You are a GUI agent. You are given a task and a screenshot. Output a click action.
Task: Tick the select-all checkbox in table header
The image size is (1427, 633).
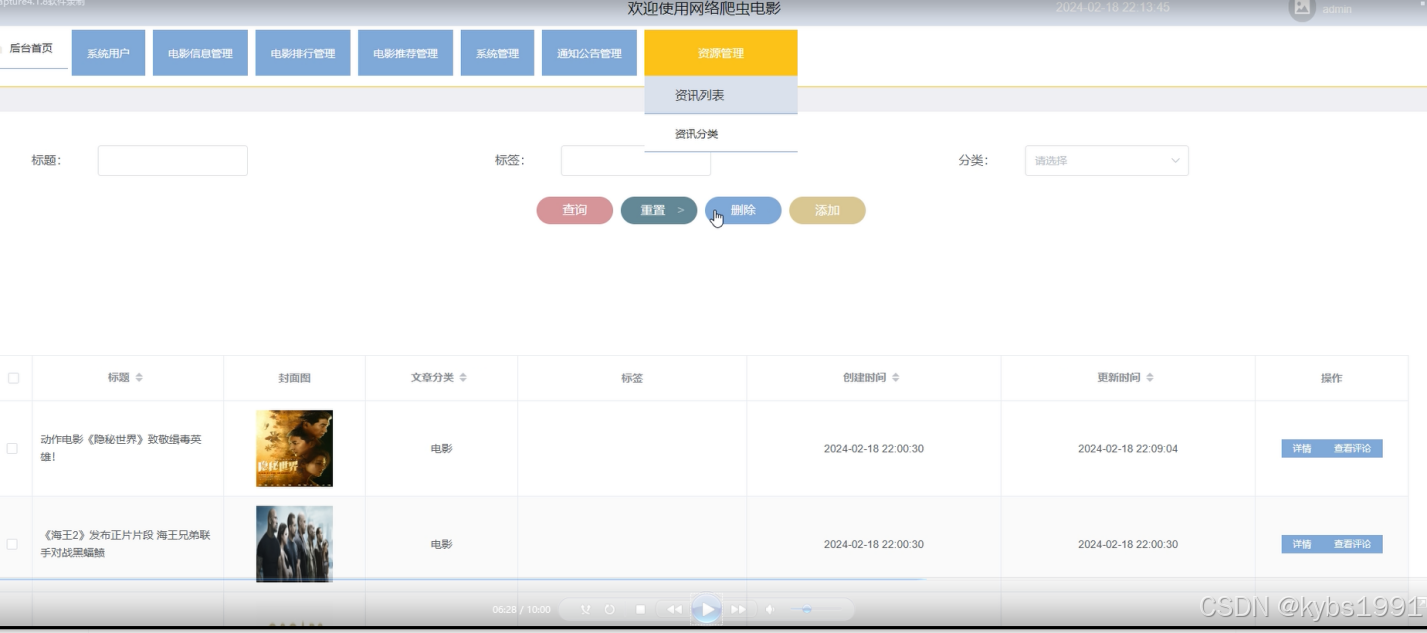[13, 378]
